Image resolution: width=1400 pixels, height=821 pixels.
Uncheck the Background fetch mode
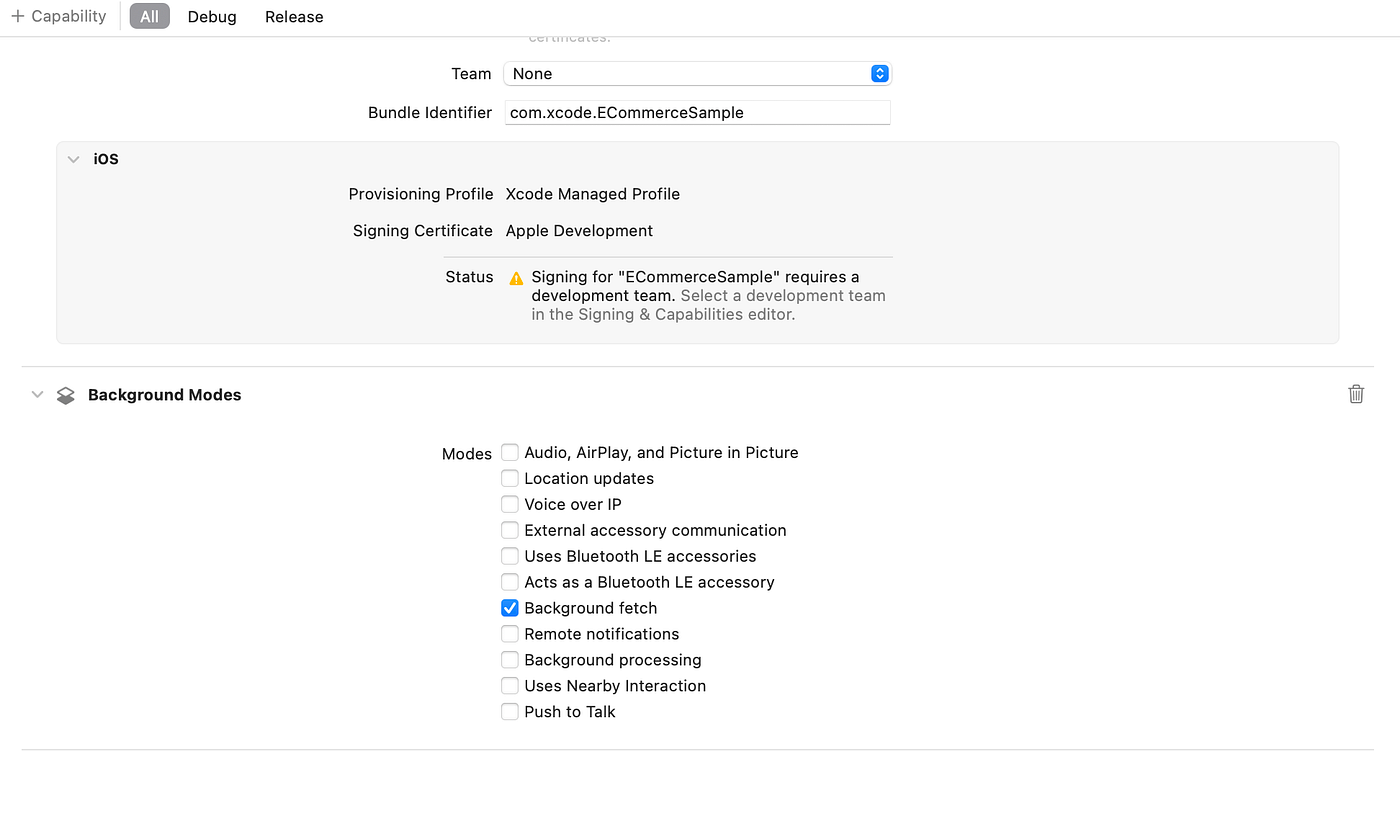(510, 607)
